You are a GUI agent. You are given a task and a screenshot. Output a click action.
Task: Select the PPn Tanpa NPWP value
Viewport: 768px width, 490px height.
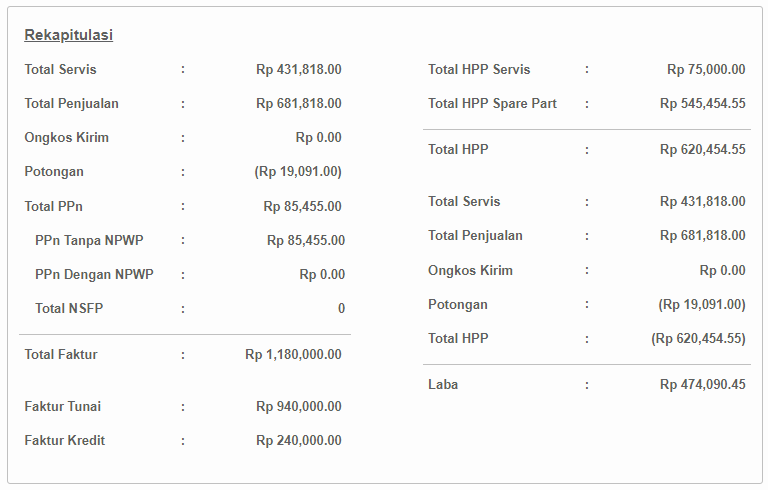[x=306, y=240]
